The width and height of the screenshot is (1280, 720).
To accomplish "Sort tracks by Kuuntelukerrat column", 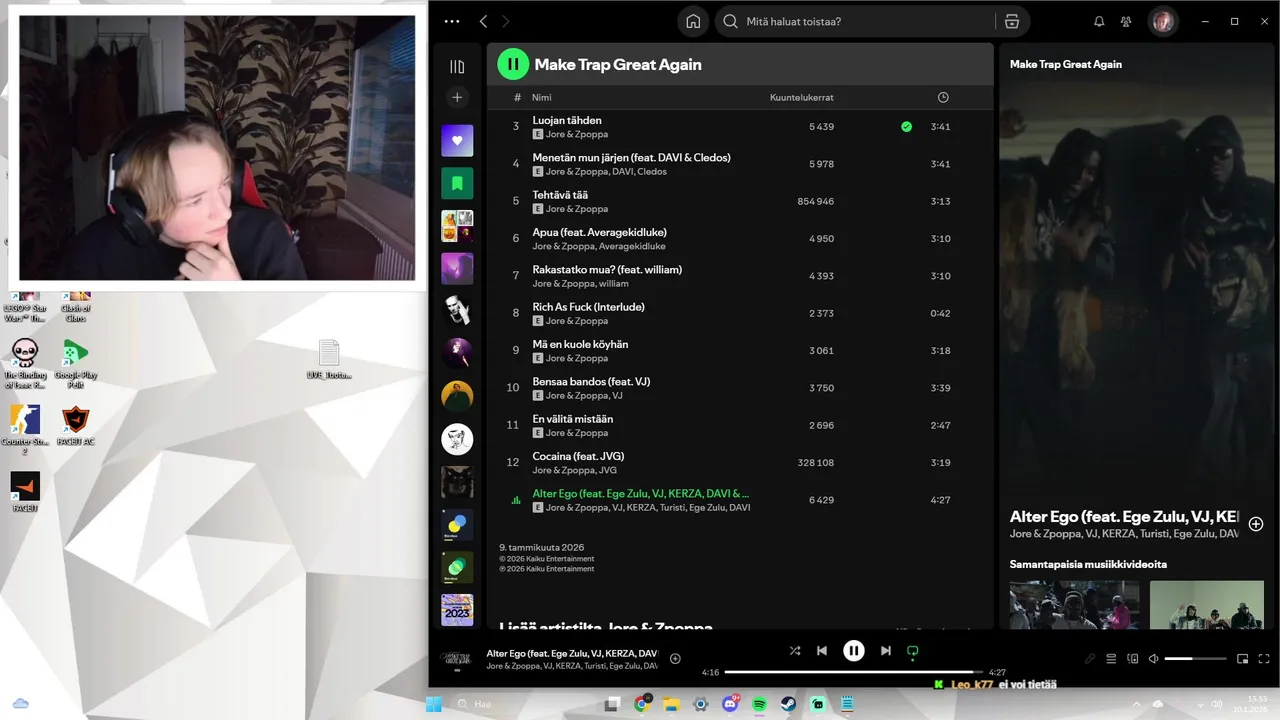I will click(802, 97).
